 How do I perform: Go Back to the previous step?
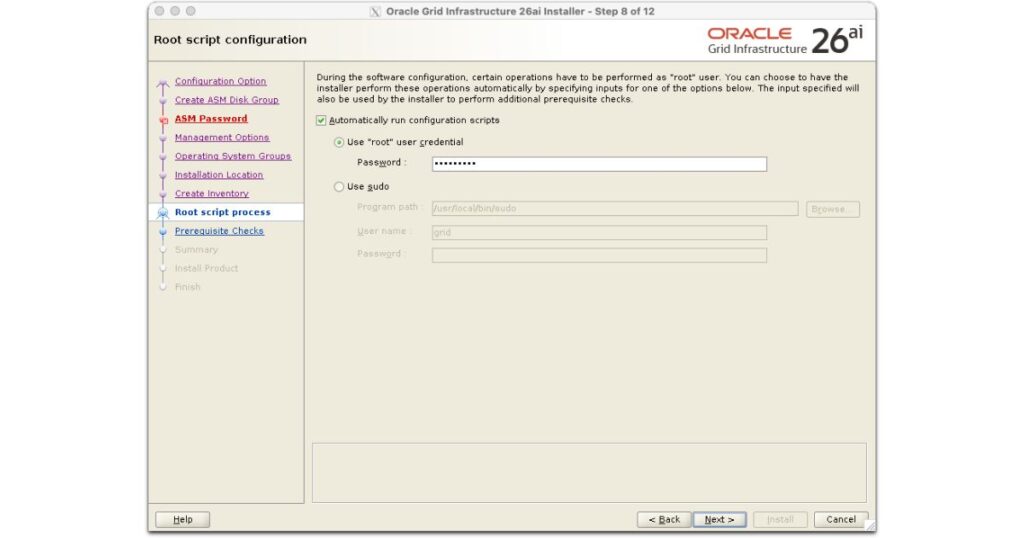pyautogui.click(x=664, y=520)
